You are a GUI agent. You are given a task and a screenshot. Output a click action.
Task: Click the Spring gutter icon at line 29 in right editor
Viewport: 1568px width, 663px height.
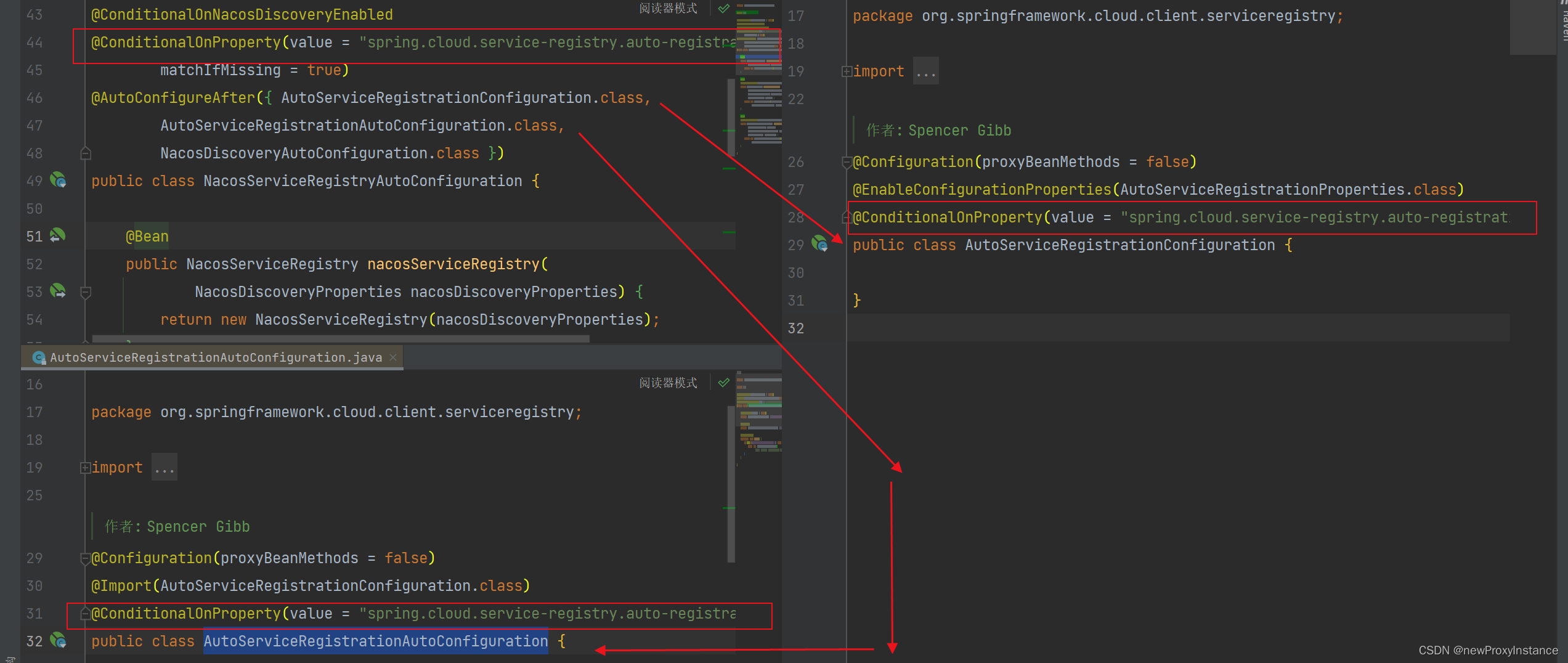(x=819, y=244)
